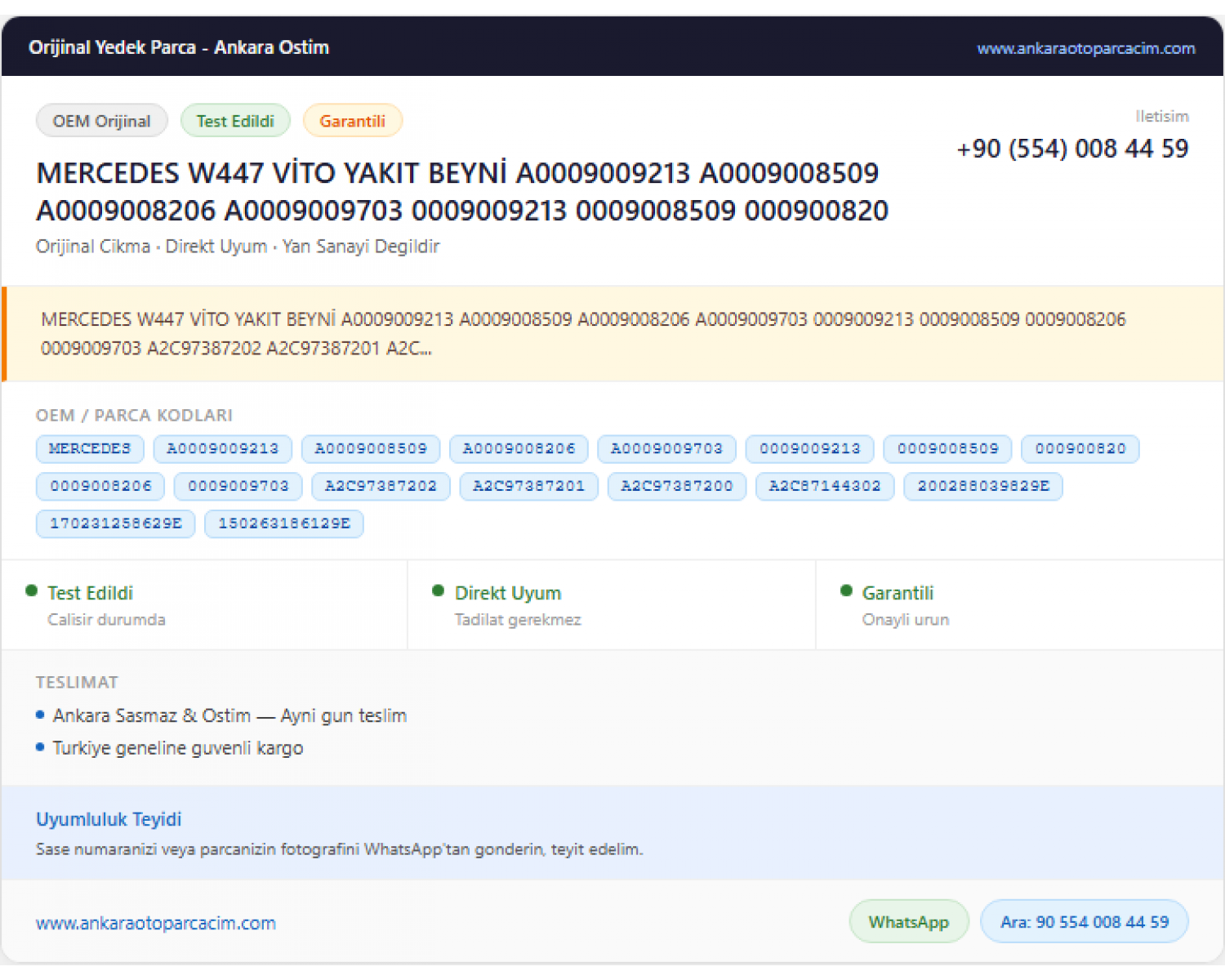Click the MERCEDES part code chip
The image size is (1225, 980).
point(90,448)
